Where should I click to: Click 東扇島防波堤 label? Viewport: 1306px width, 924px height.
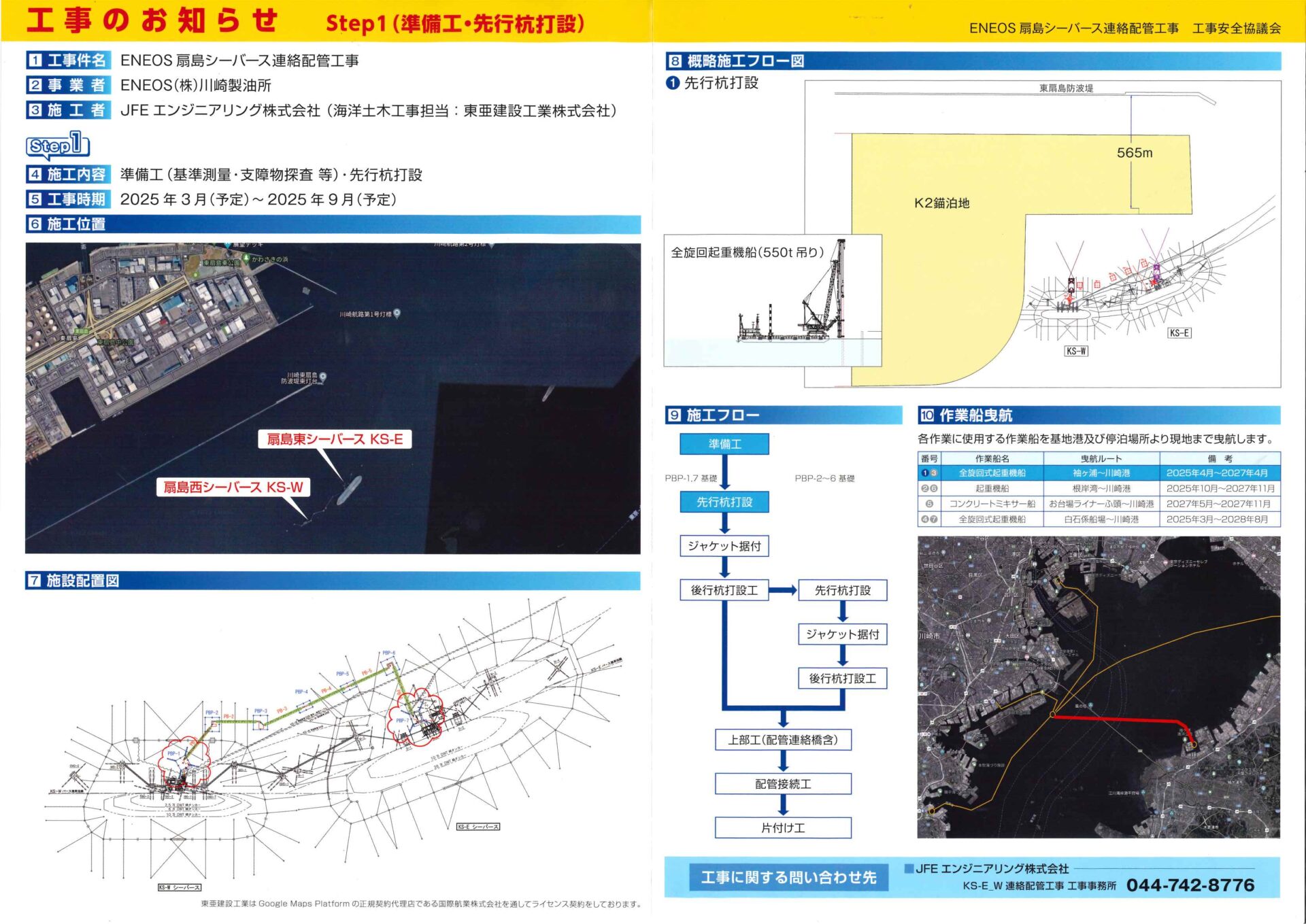click(1066, 88)
